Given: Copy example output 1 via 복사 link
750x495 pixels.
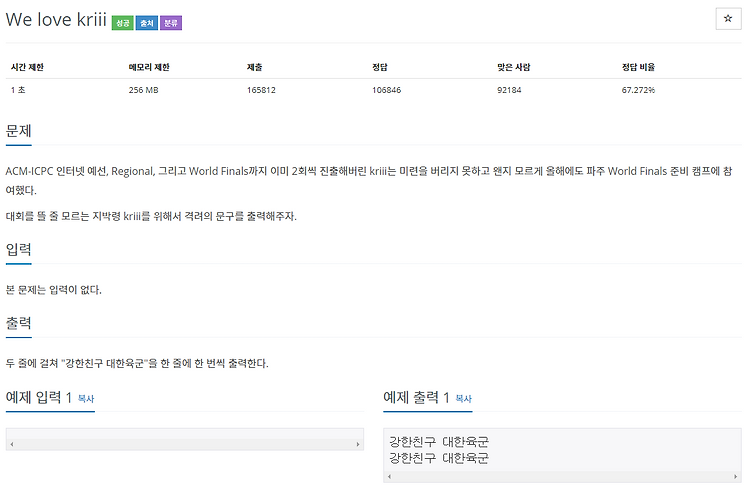Looking at the screenshot, I should (463, 398).
